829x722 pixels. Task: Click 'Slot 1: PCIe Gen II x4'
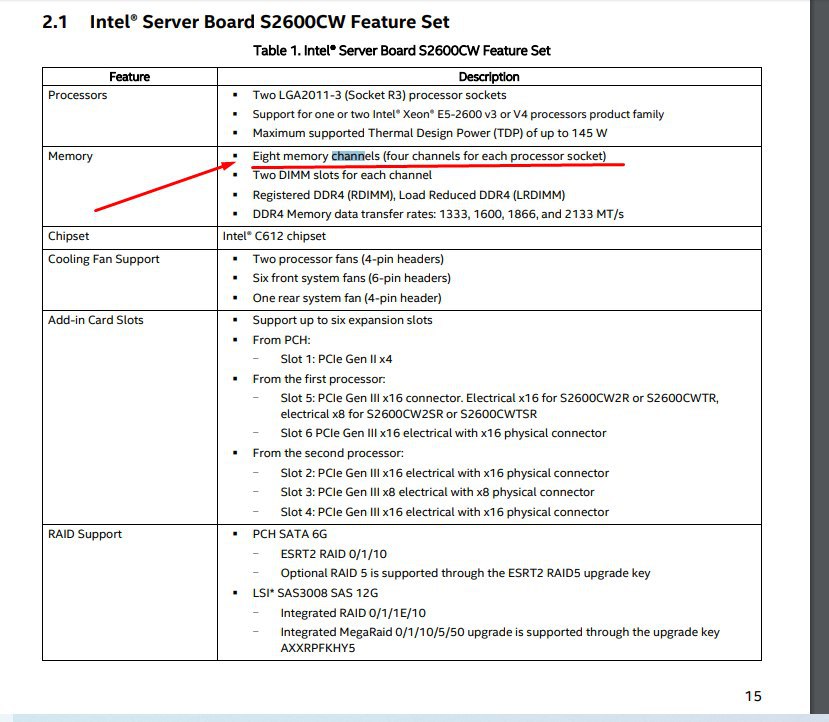(x=336, y=359)
